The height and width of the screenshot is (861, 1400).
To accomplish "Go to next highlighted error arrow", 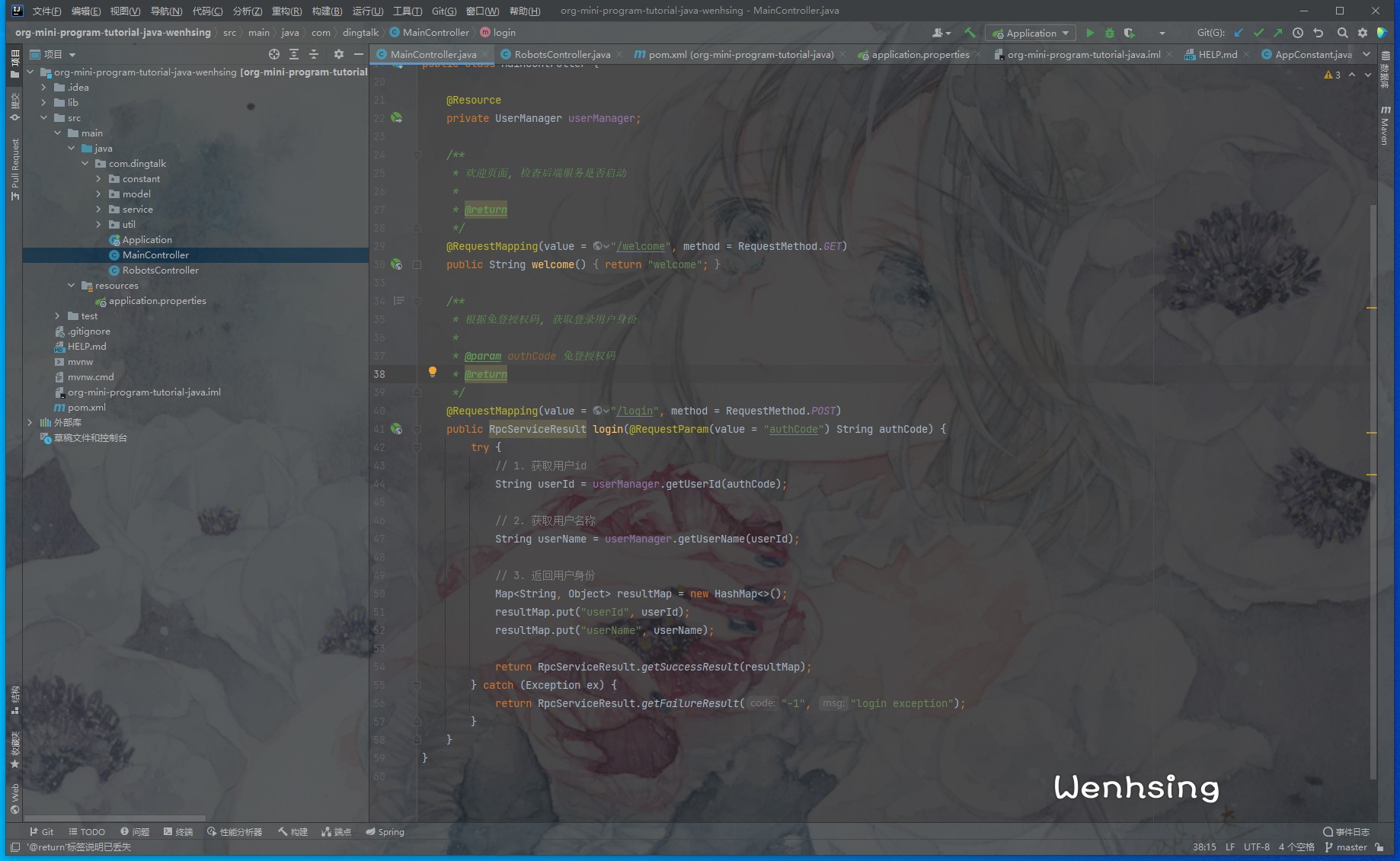I will click(x=1368, y=75).
